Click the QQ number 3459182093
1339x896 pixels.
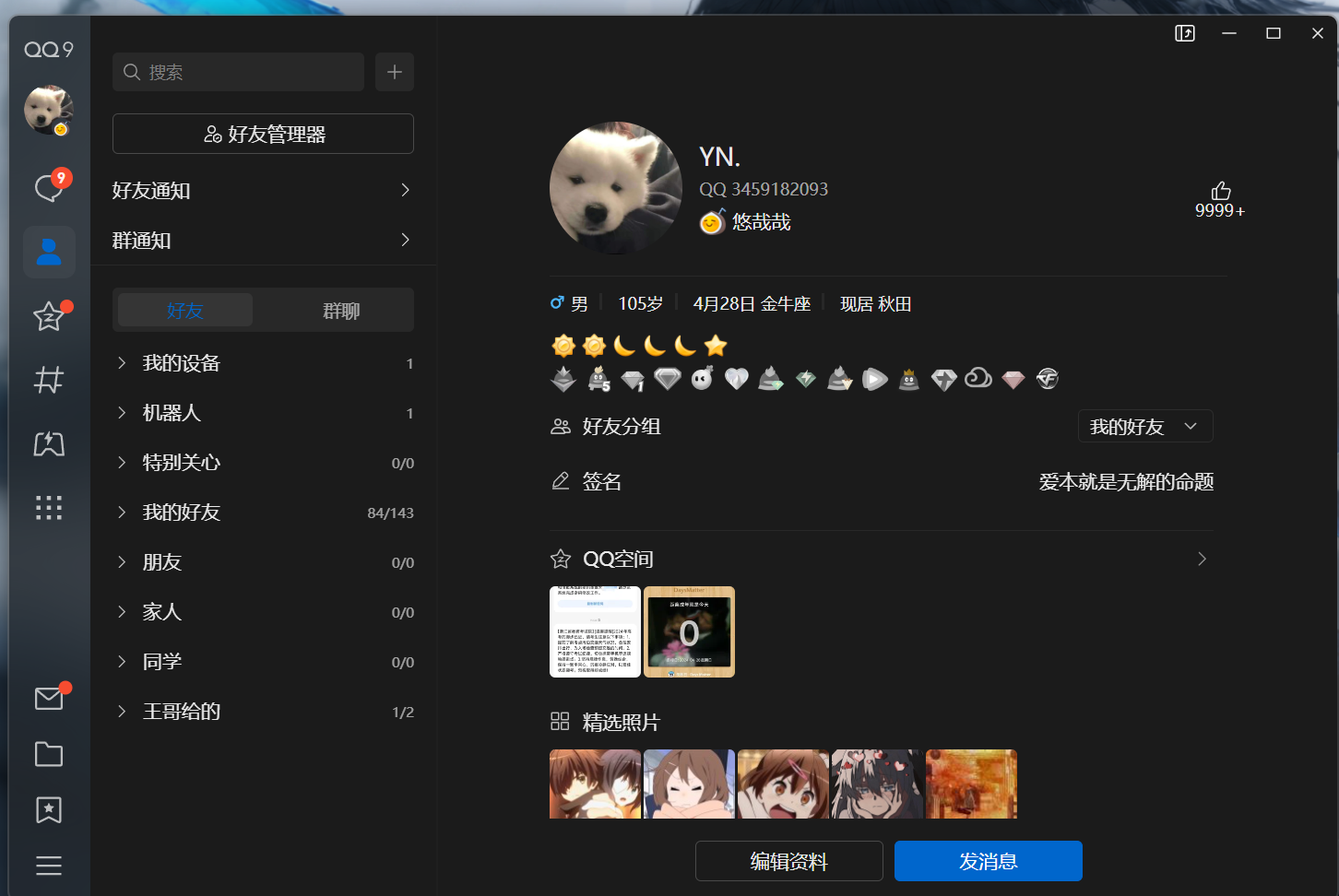click(779, 189)
